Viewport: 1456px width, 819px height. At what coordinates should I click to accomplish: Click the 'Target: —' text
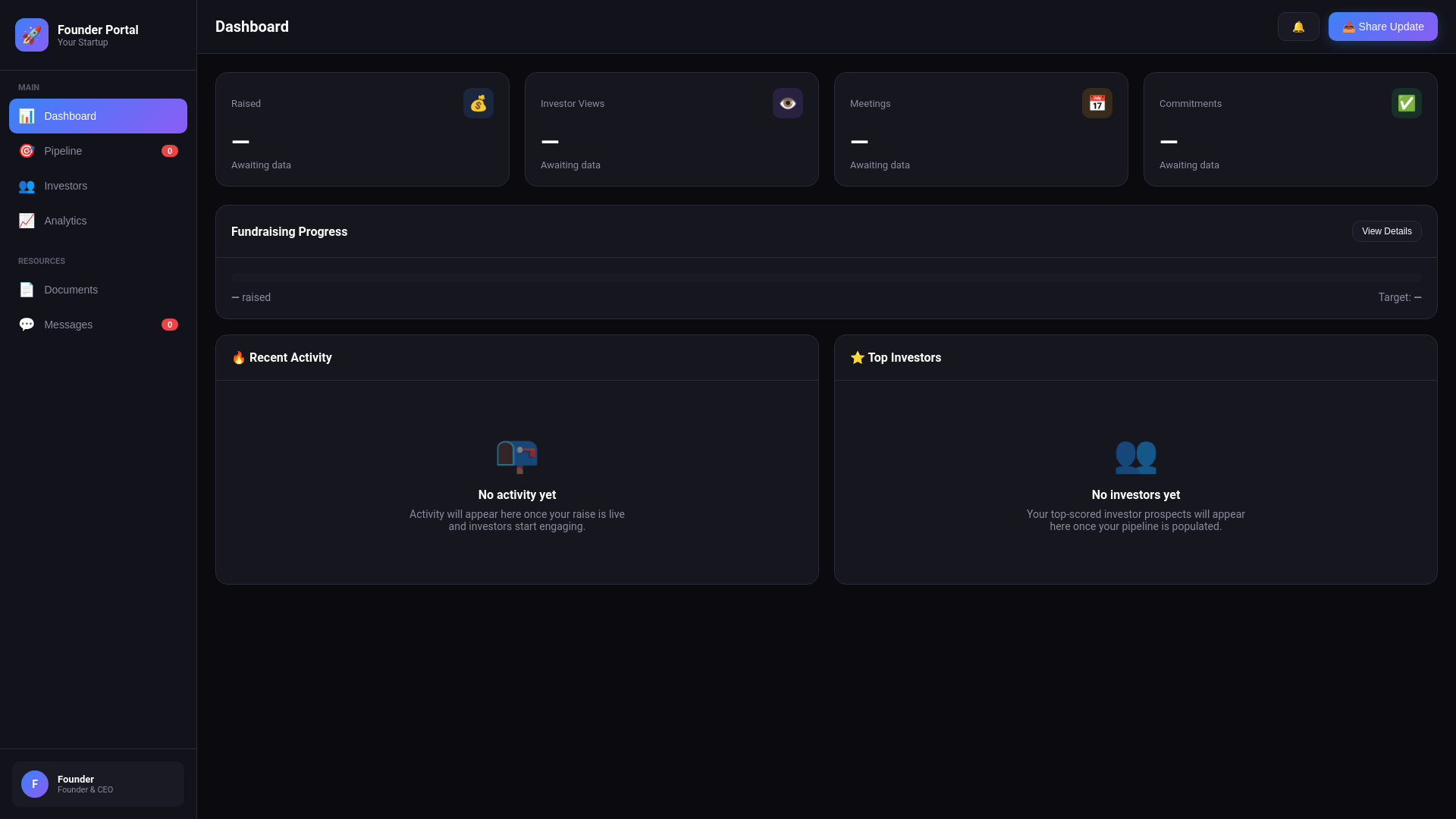(1400, 297)
